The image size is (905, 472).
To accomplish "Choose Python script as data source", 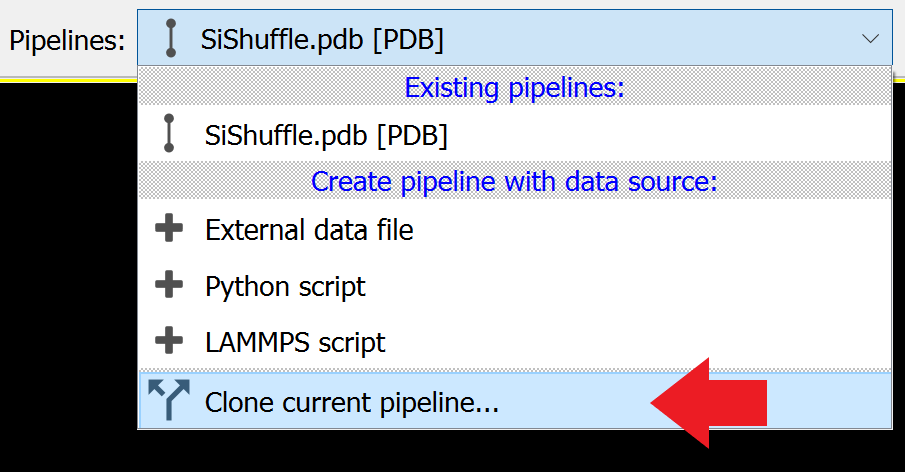I will click(x=285, y=287).
